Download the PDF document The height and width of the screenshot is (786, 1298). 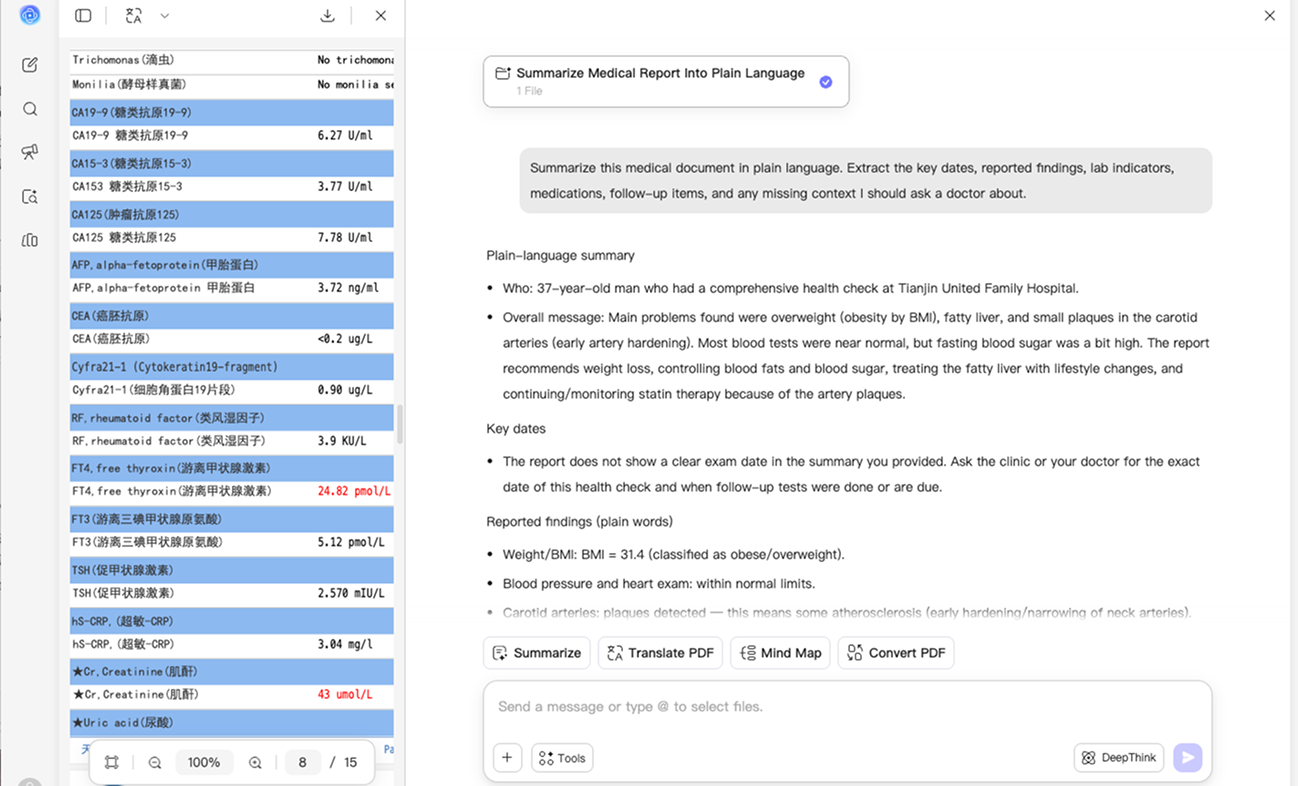[x=327, y=16]
